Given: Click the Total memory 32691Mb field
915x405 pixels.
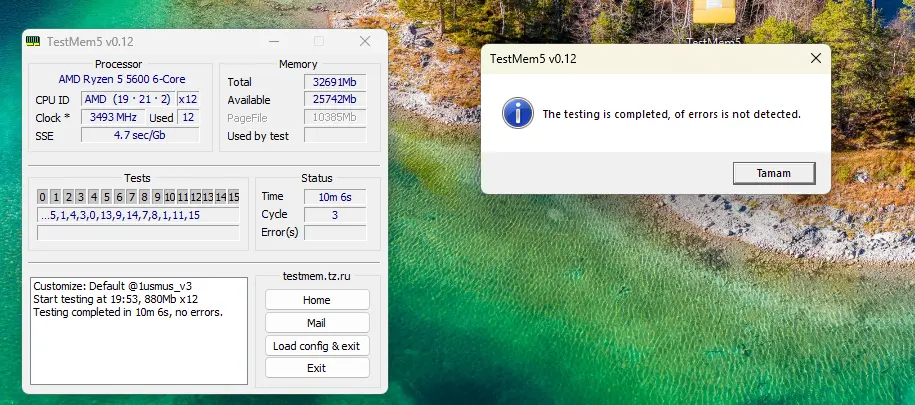Looking at the screenshot, I should [x=335, y=82].
